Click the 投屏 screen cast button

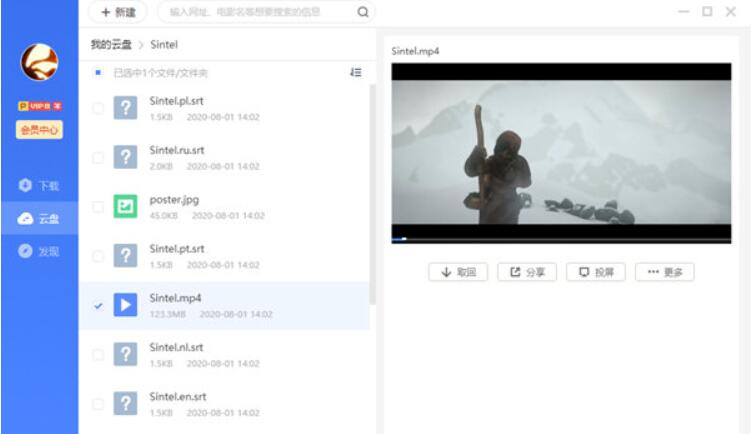click(x=596, y=272)
